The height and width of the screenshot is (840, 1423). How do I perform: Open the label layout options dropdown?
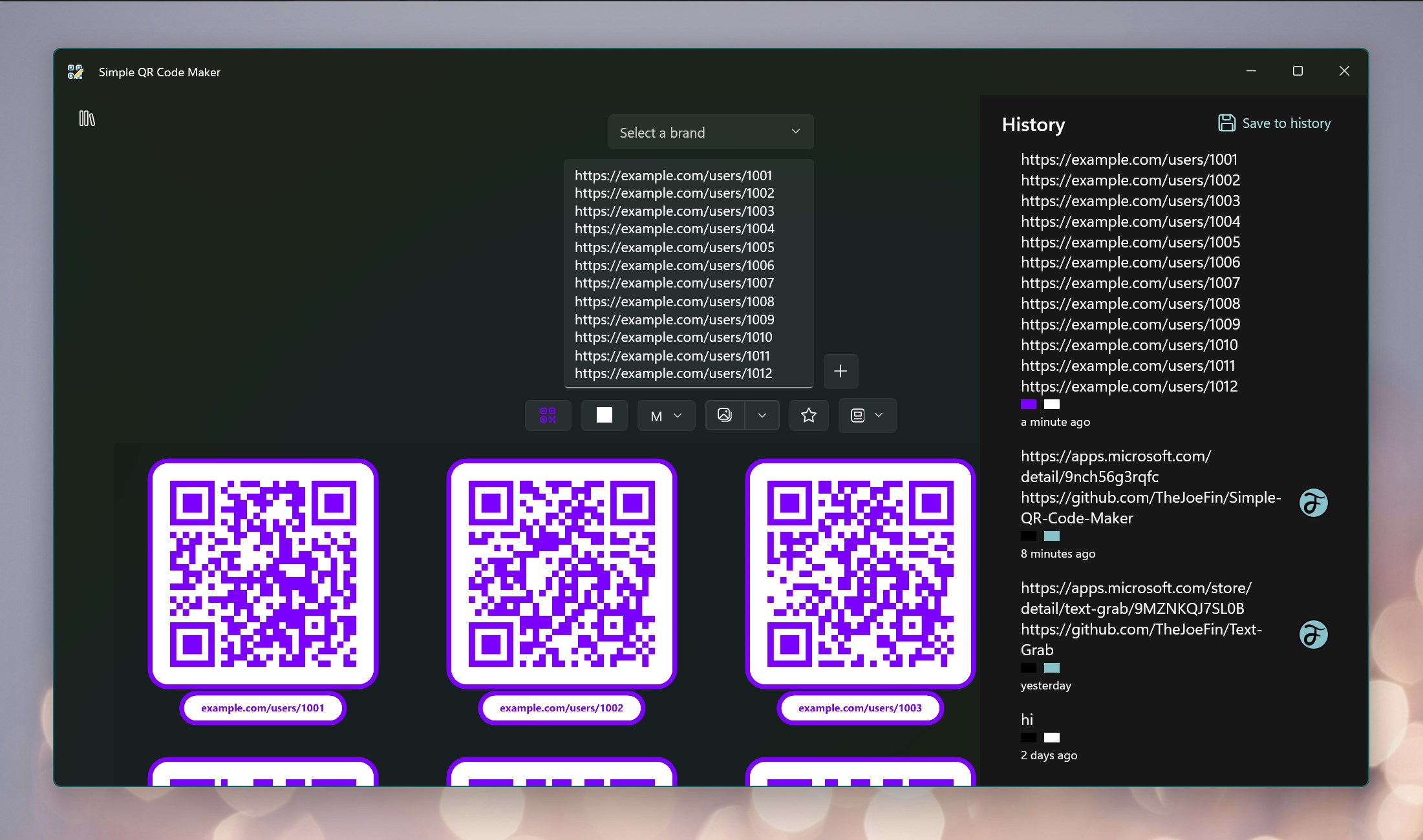click(x=867, y=415)
